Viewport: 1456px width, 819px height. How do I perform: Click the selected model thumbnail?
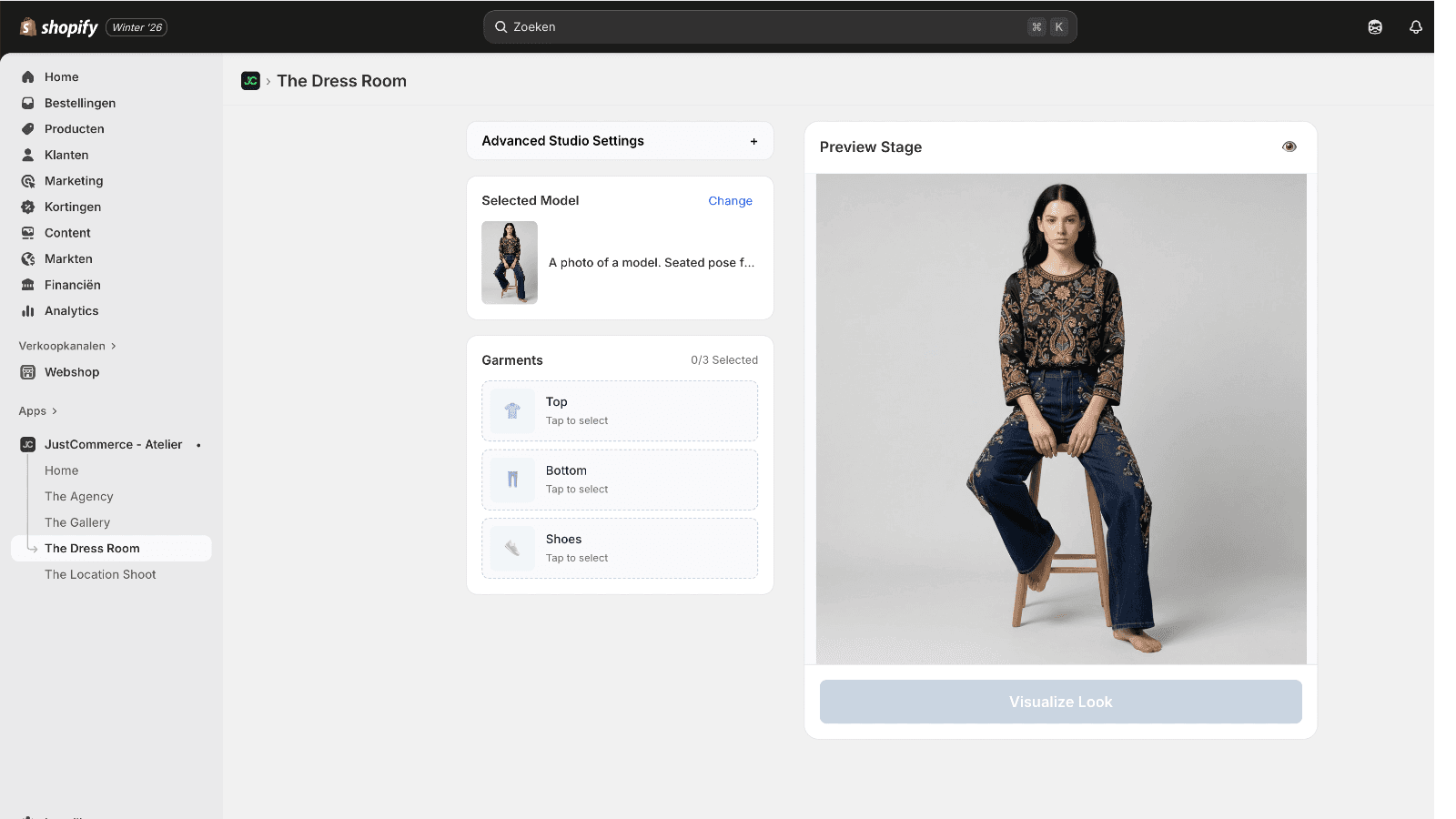[x=510, y=263]
